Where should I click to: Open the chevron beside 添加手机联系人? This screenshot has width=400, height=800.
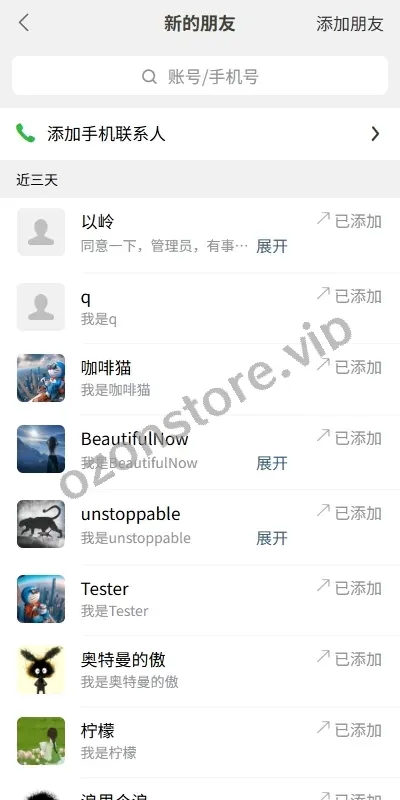coord(376,134)
